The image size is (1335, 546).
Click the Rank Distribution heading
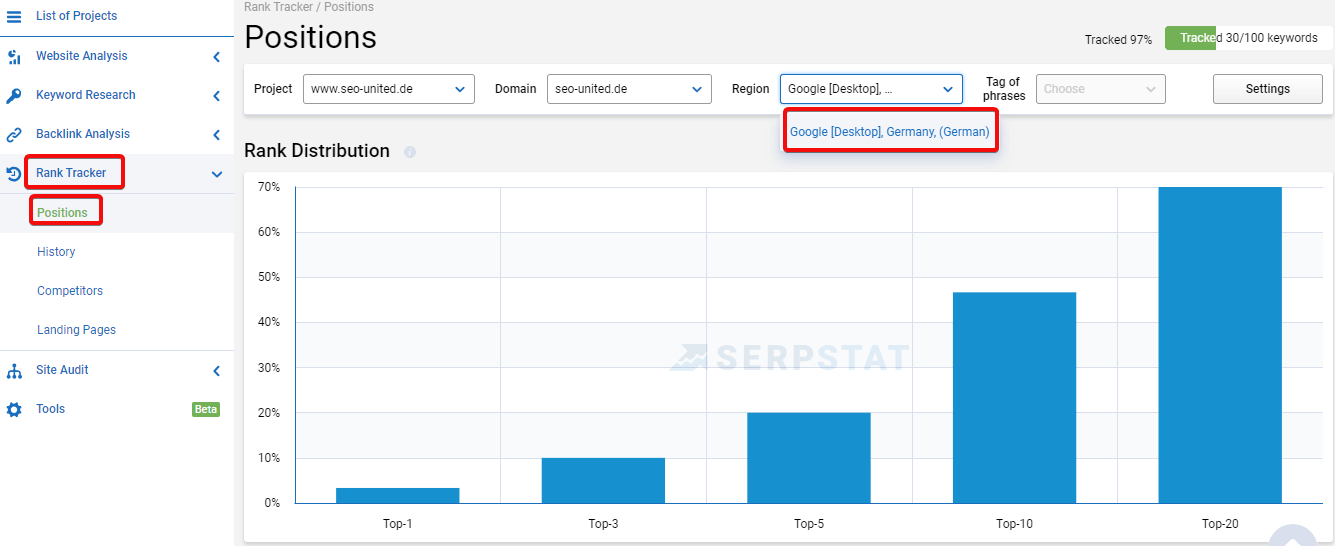(317, 151)
